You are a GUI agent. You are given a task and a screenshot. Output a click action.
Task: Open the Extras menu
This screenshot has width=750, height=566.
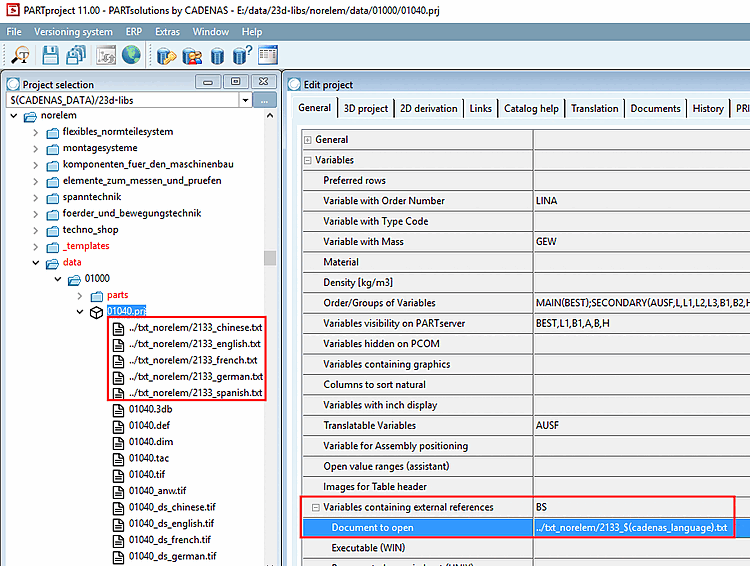(167, 32)
